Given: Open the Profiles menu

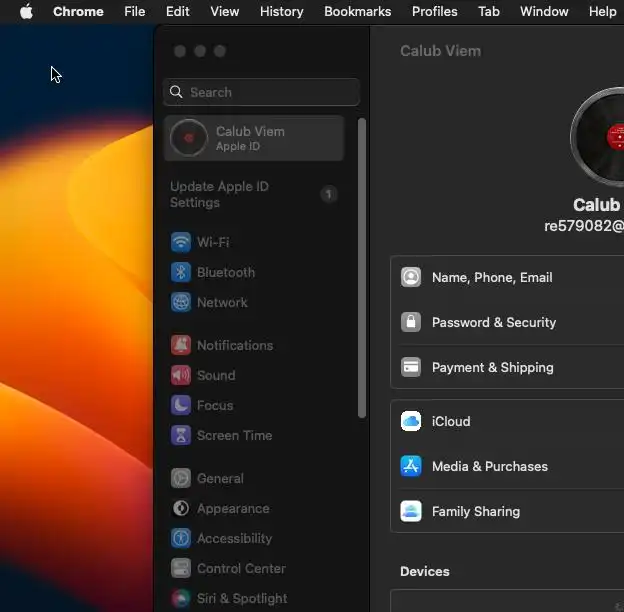Looking at the screenshot, I should tap(435, 11).
